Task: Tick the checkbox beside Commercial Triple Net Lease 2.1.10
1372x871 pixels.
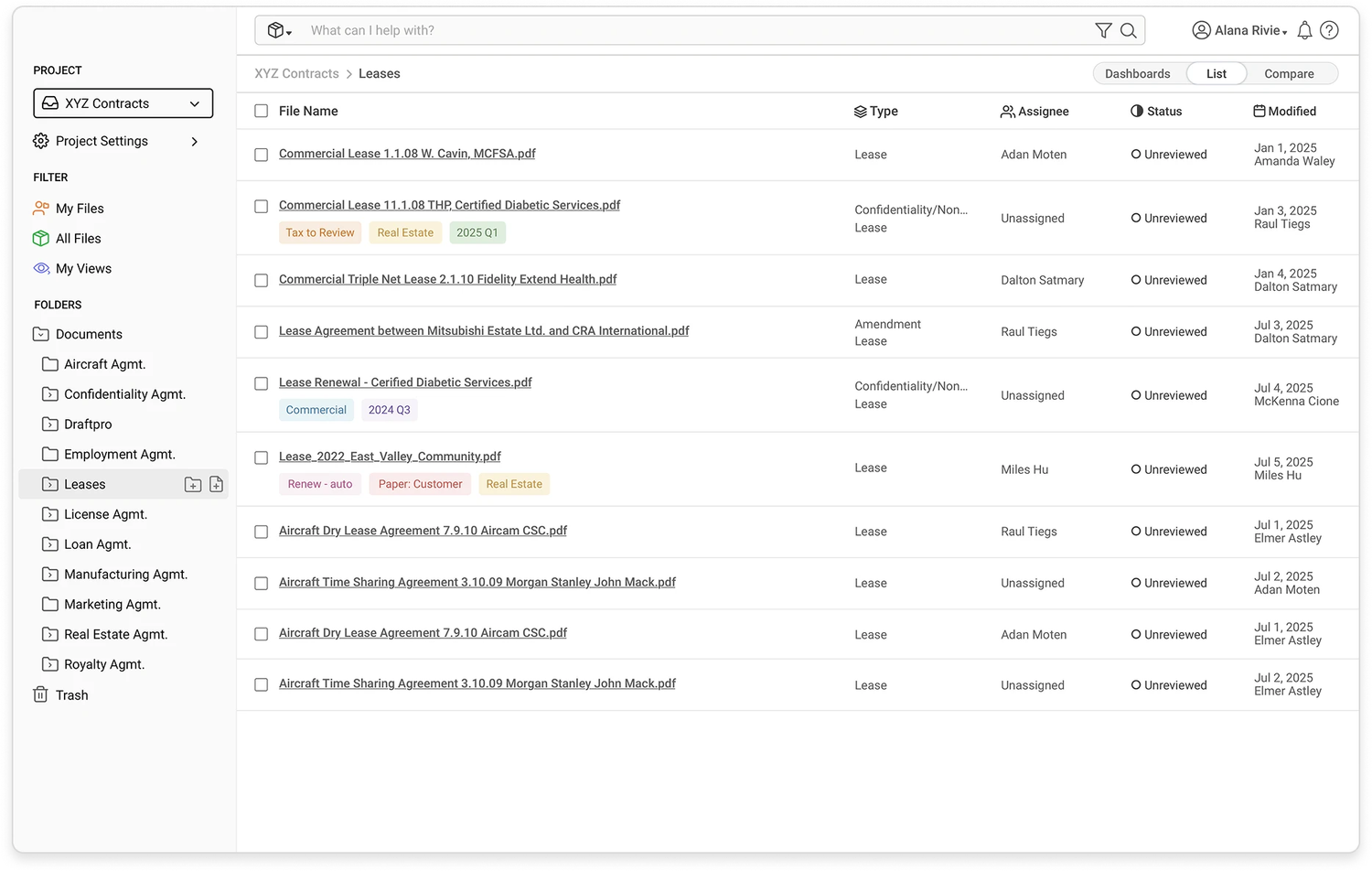Action: pyautogui.click(x=261, y=280)
